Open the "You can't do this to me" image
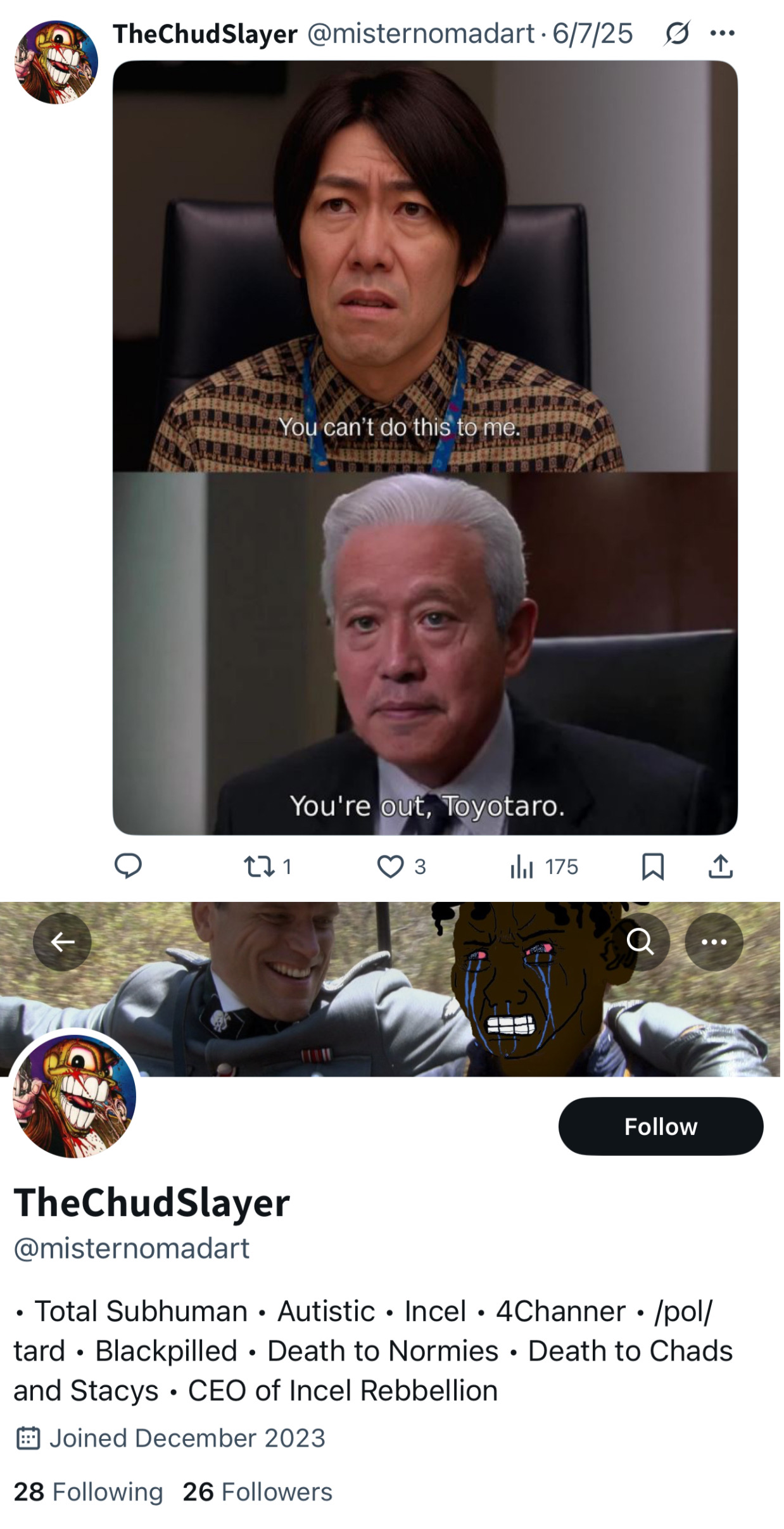The image size is (784, 1529). [425, 266]
